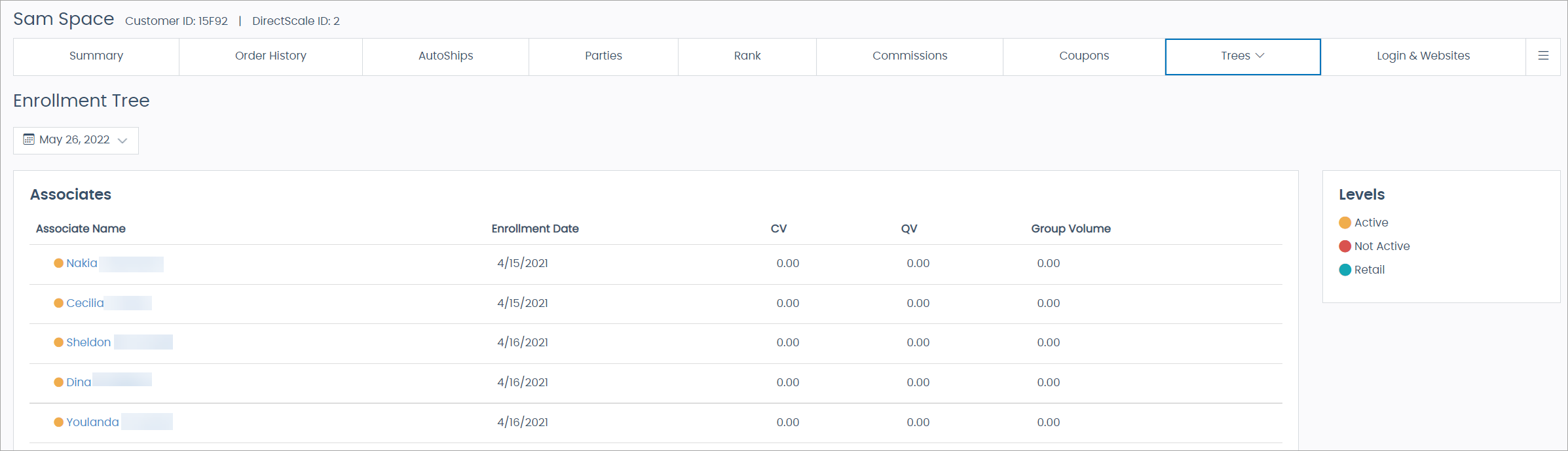
Task: Expand the Trees tab dropdown
Action: pyautogui.click(x=1242, y=56)
